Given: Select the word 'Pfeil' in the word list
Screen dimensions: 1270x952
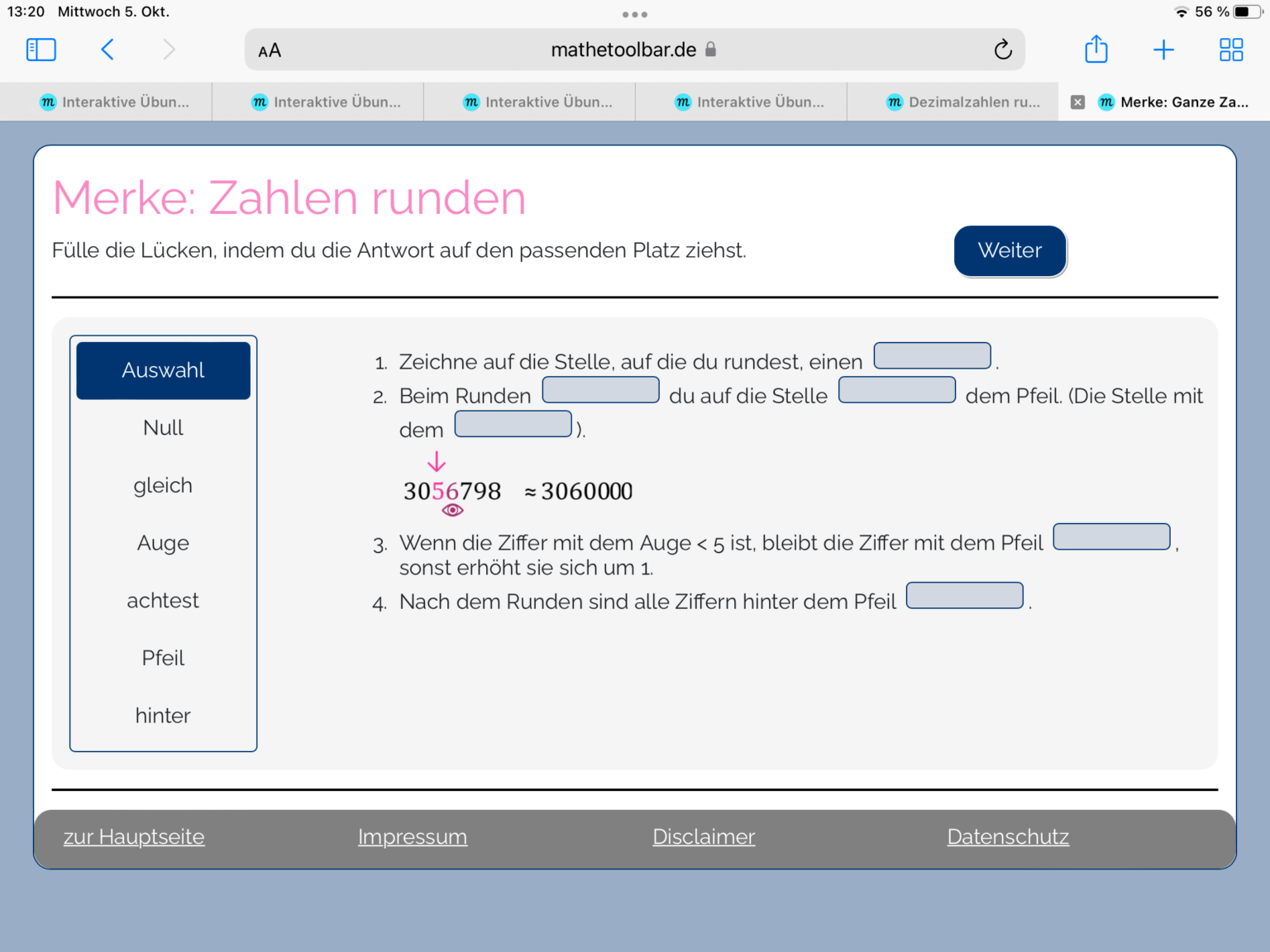Looking at the screenshot, I should (x=163, y=658).
